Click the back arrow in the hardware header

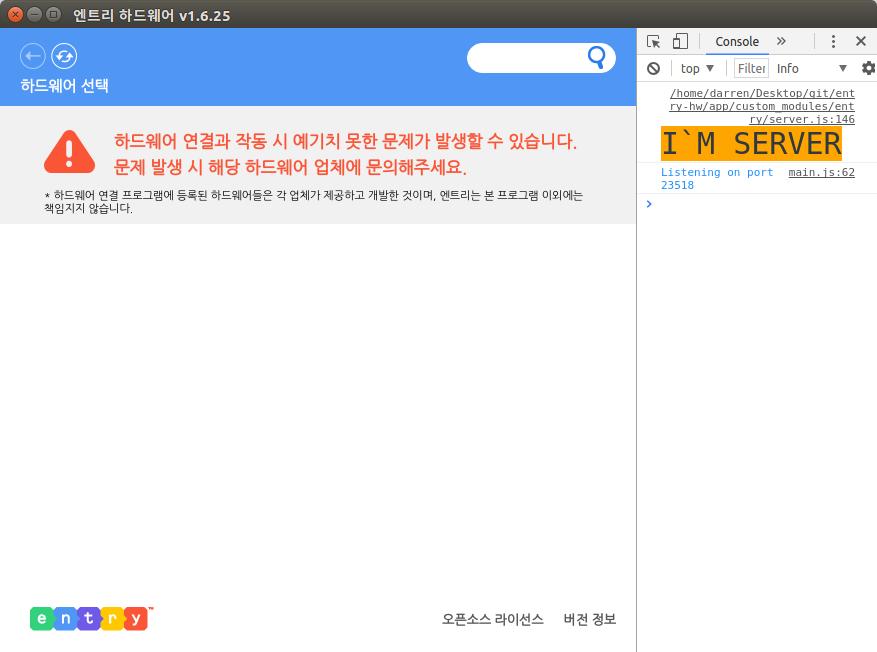(x=32, y=56)
